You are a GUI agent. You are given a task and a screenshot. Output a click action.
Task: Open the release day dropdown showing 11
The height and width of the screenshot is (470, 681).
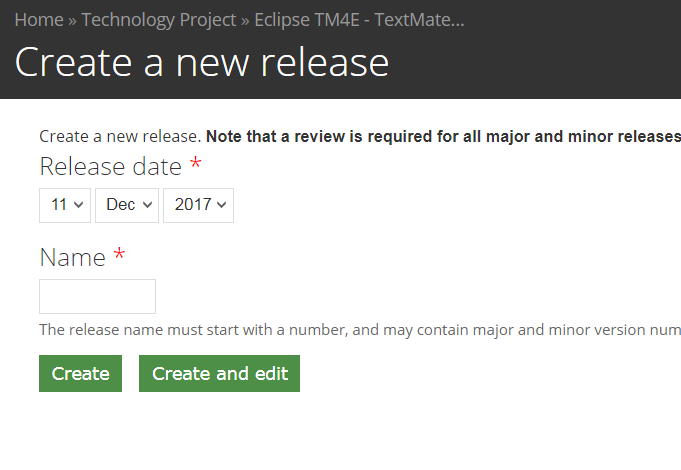click(x=65, y=205)
